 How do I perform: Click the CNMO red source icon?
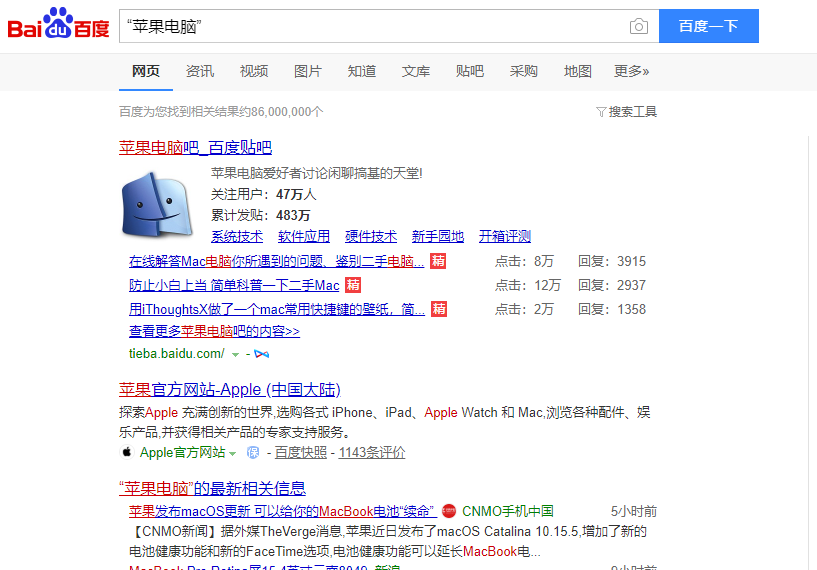[449, 511]
